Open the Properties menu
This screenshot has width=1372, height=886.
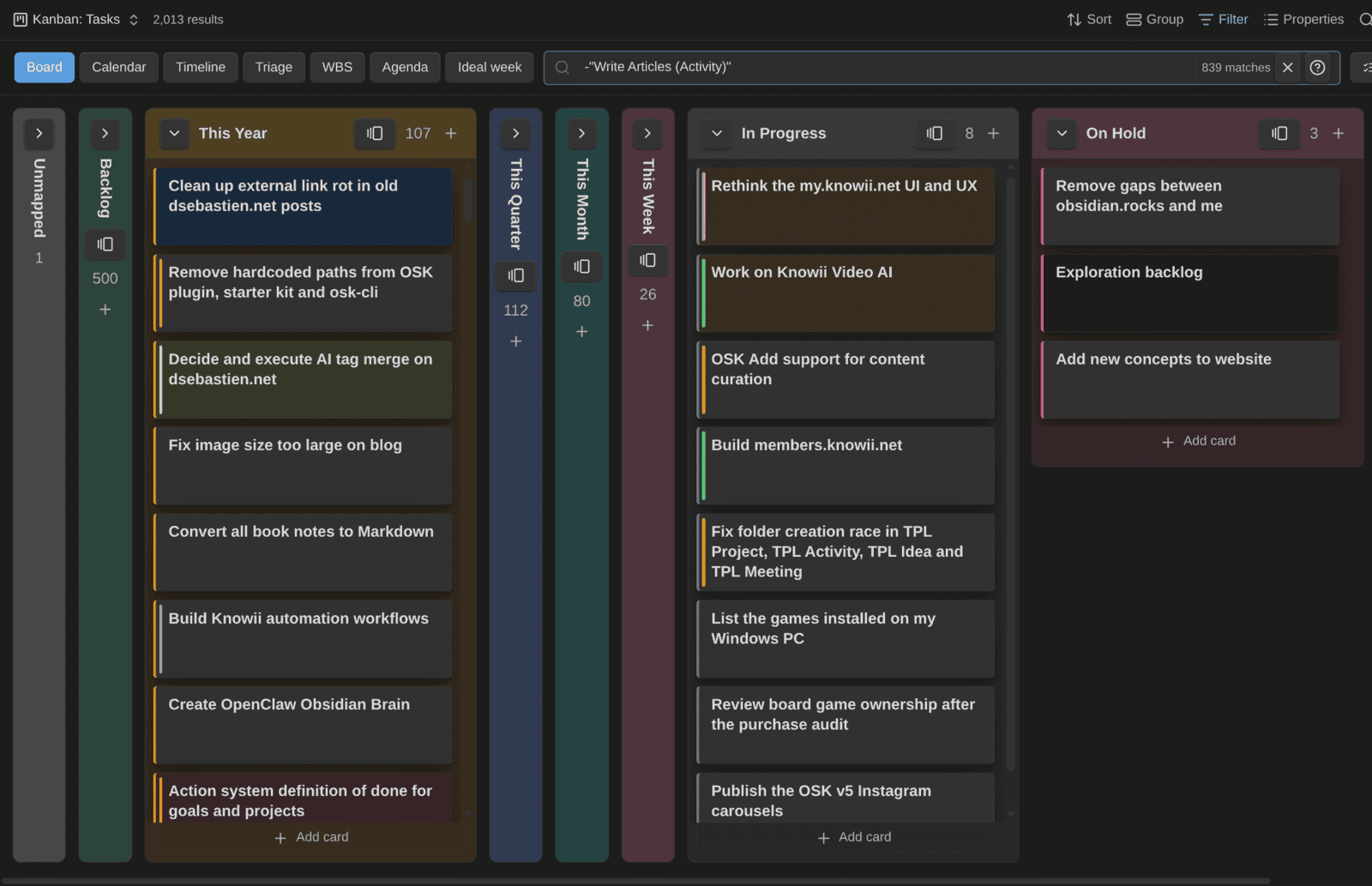pos(1303,19)
